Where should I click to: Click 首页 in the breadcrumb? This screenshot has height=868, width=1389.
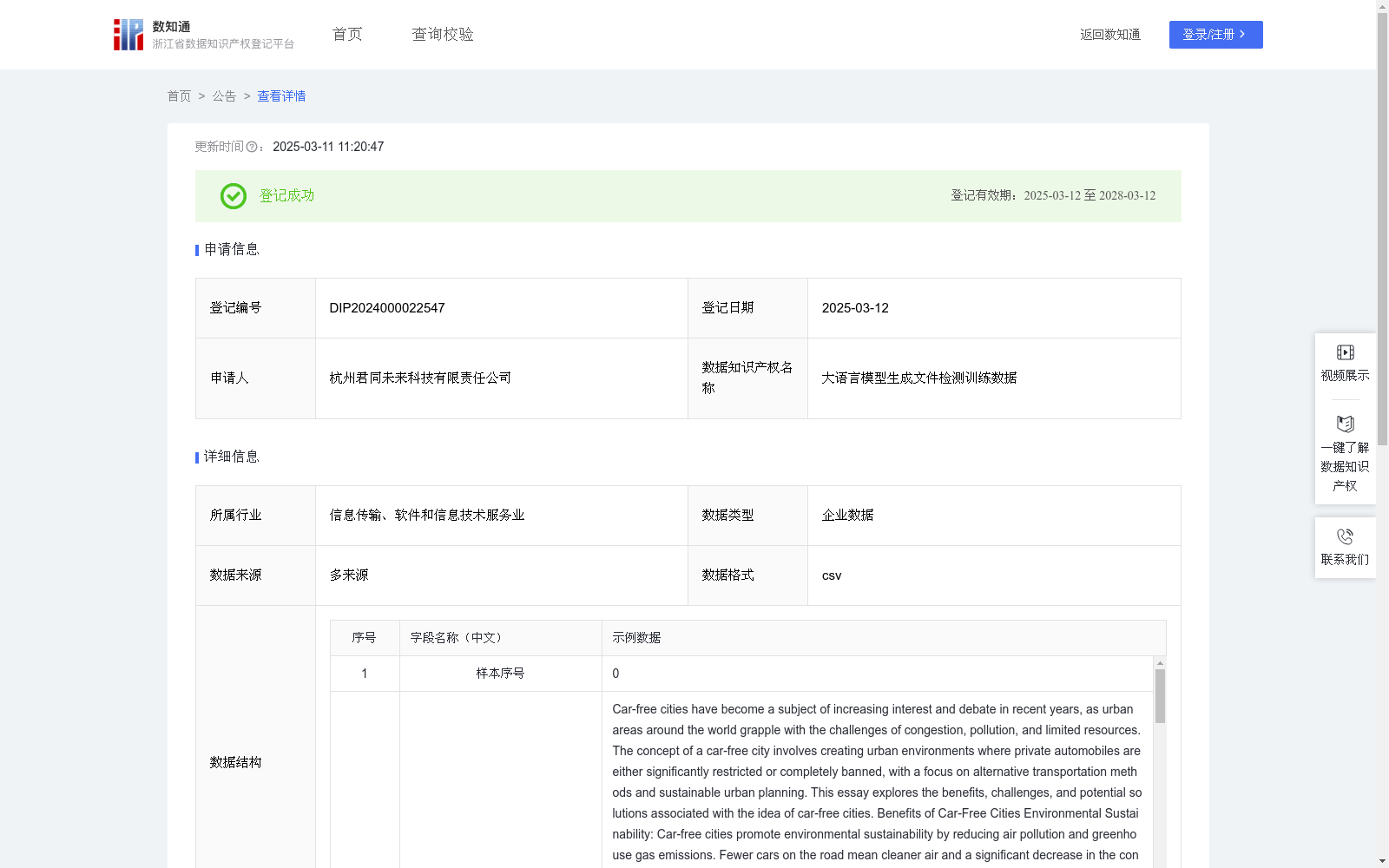point(179,96)
